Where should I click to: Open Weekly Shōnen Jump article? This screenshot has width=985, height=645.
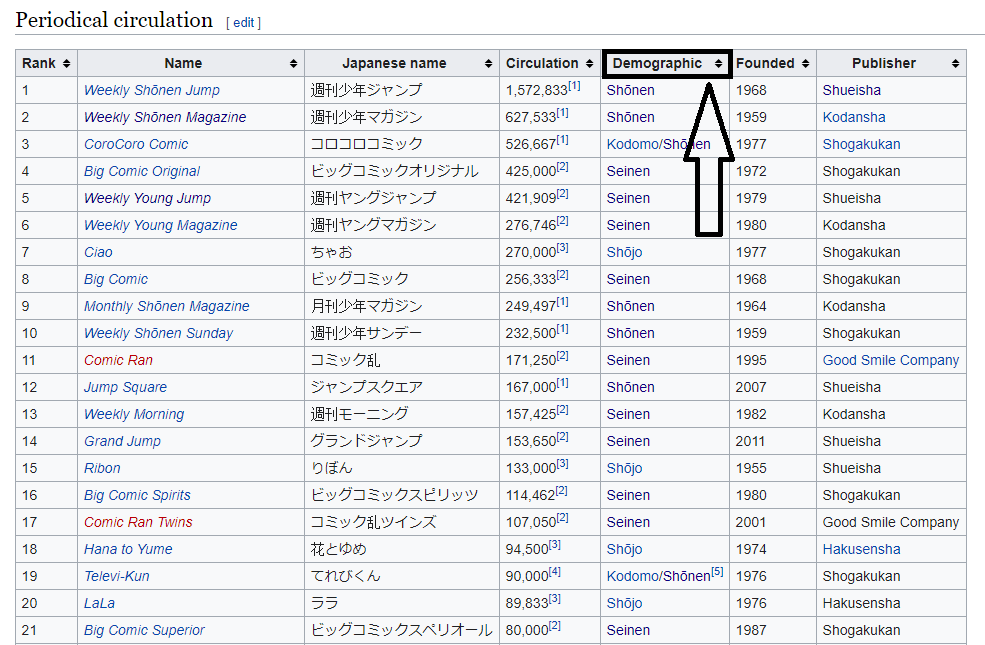click(x=151, y=90)
